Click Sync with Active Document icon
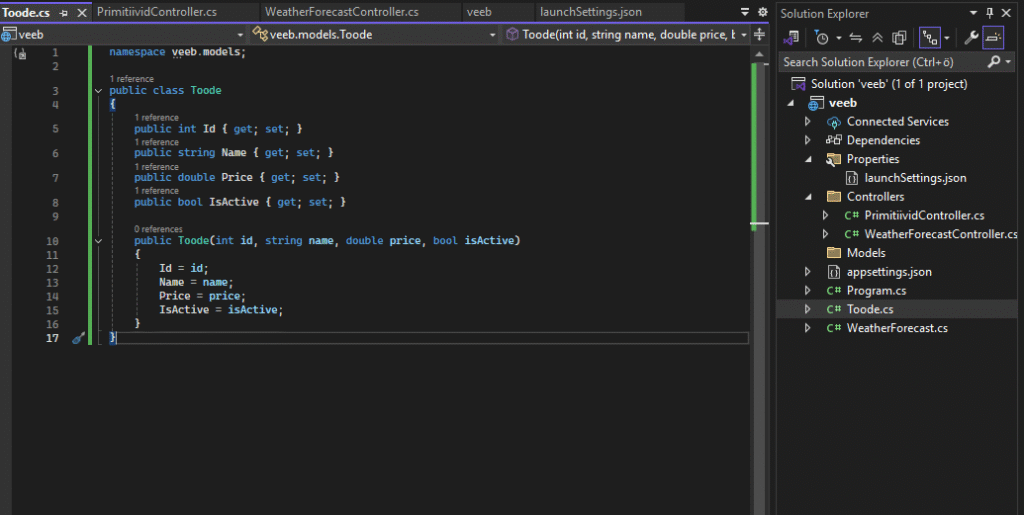 point(855,38)
